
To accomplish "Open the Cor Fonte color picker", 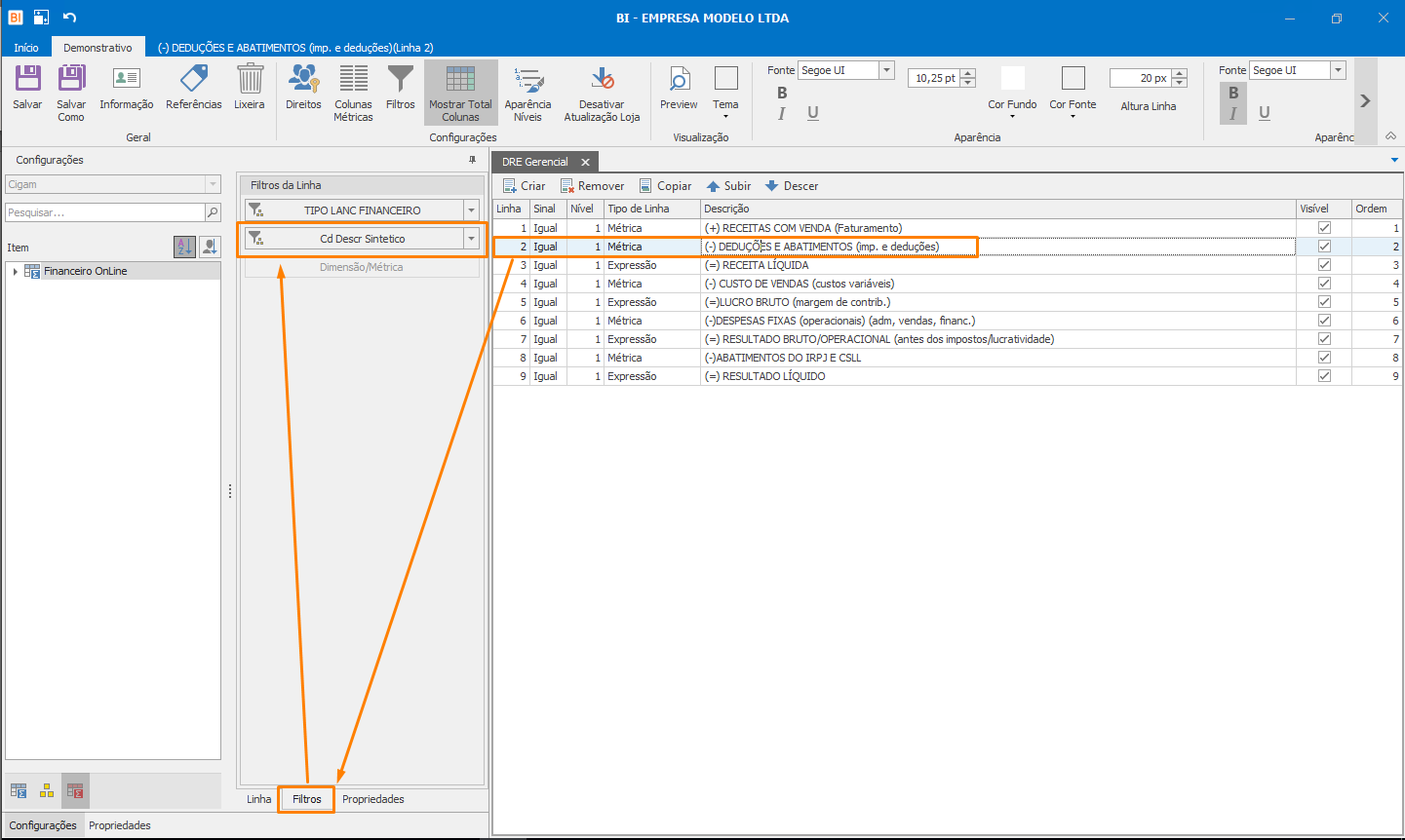I will [1073, 92].
